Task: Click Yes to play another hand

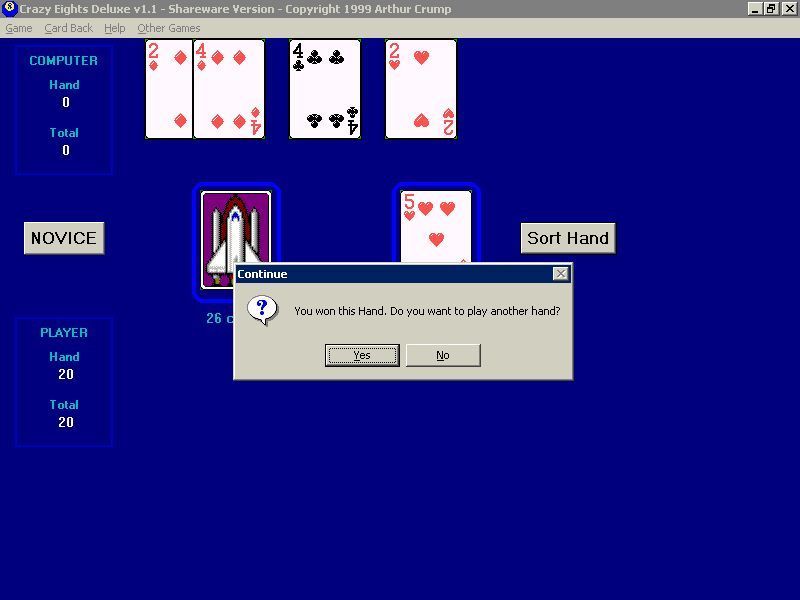Action: coord(362,354)
